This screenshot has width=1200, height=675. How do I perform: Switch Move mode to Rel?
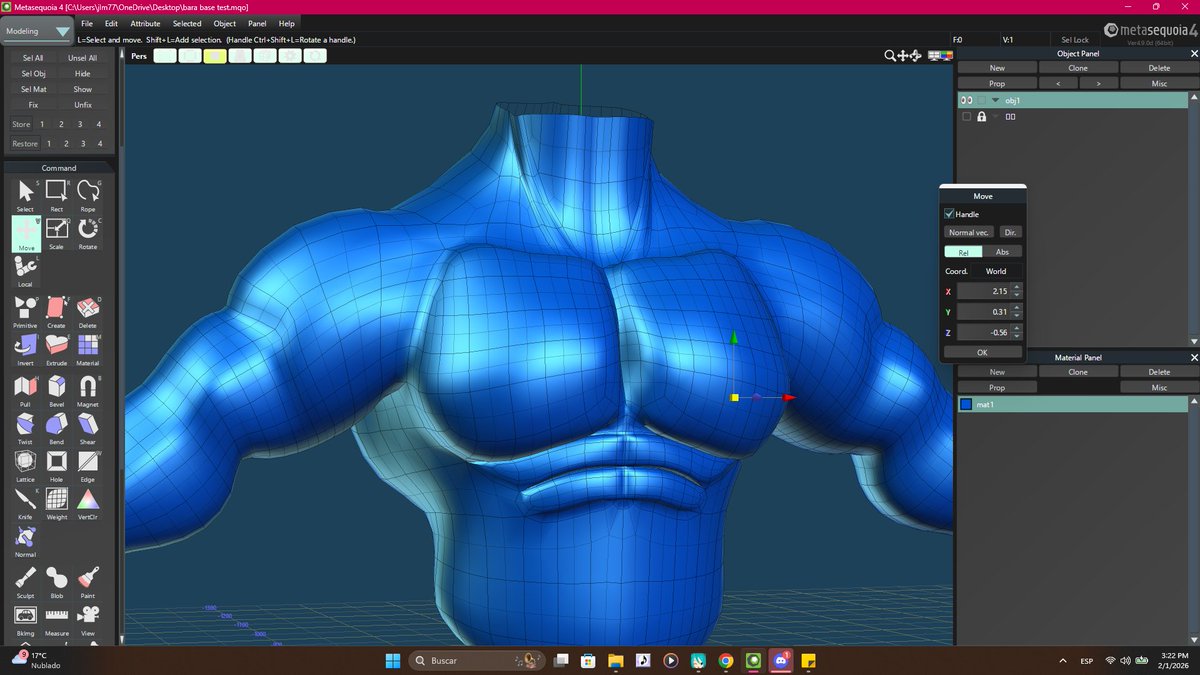[x=963, y=252]
